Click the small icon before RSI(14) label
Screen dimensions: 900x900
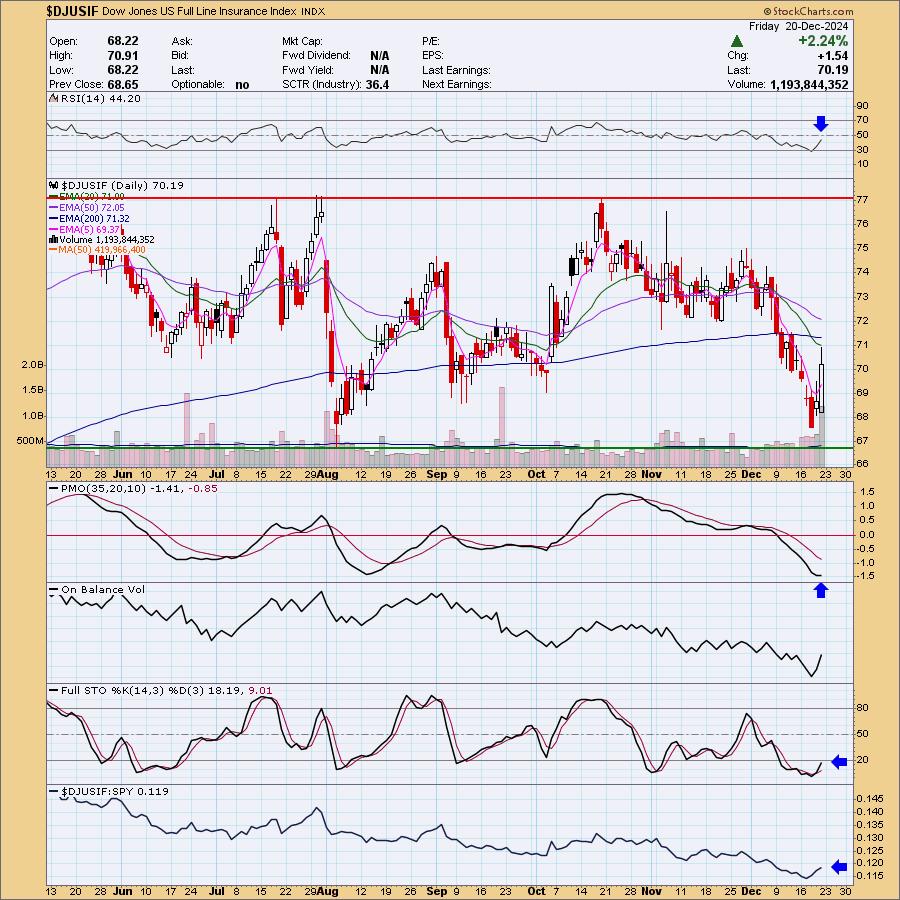[54, 98]
